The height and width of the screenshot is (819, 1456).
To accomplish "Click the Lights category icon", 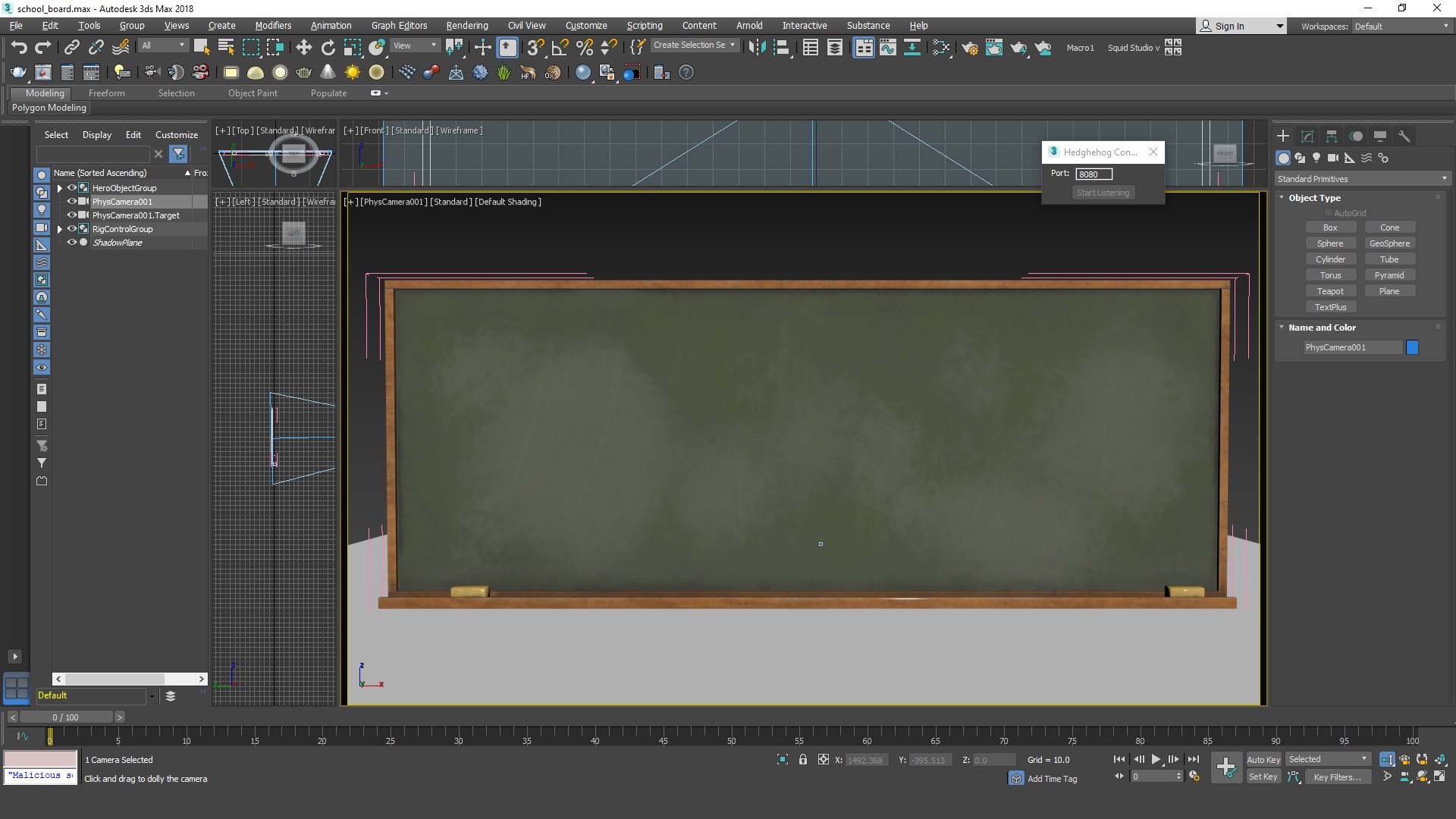I will [x=1316, y=158].
